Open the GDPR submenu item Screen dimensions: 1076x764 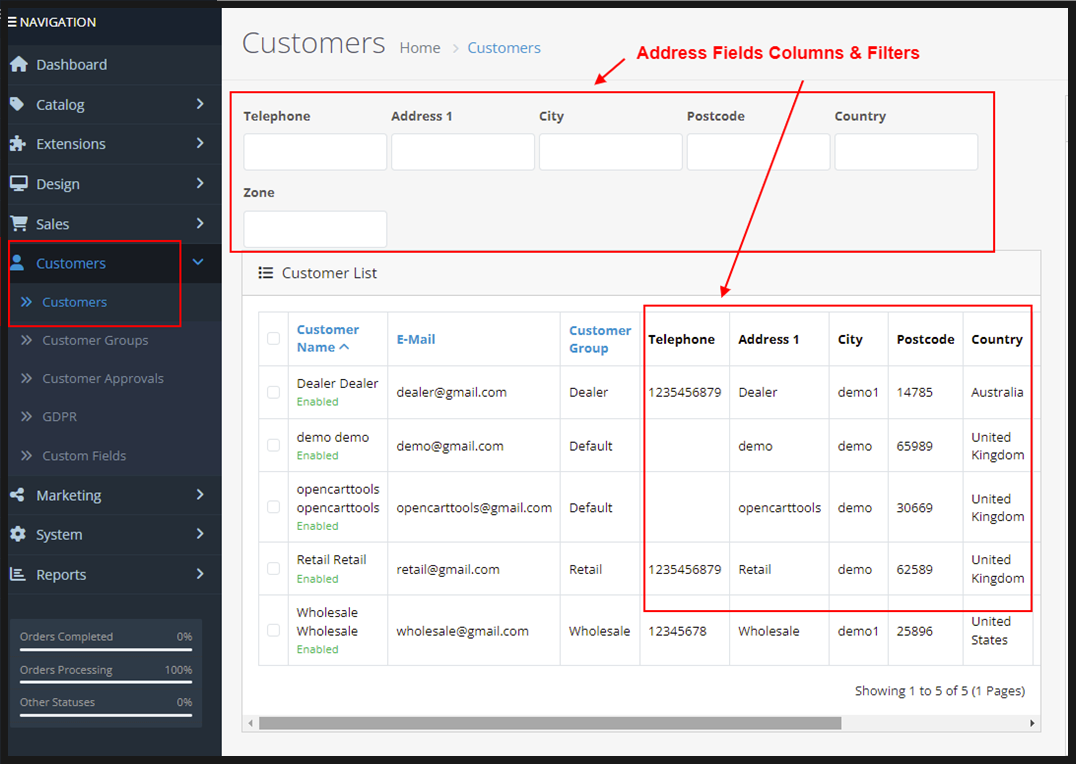click(x=59, y=417)
